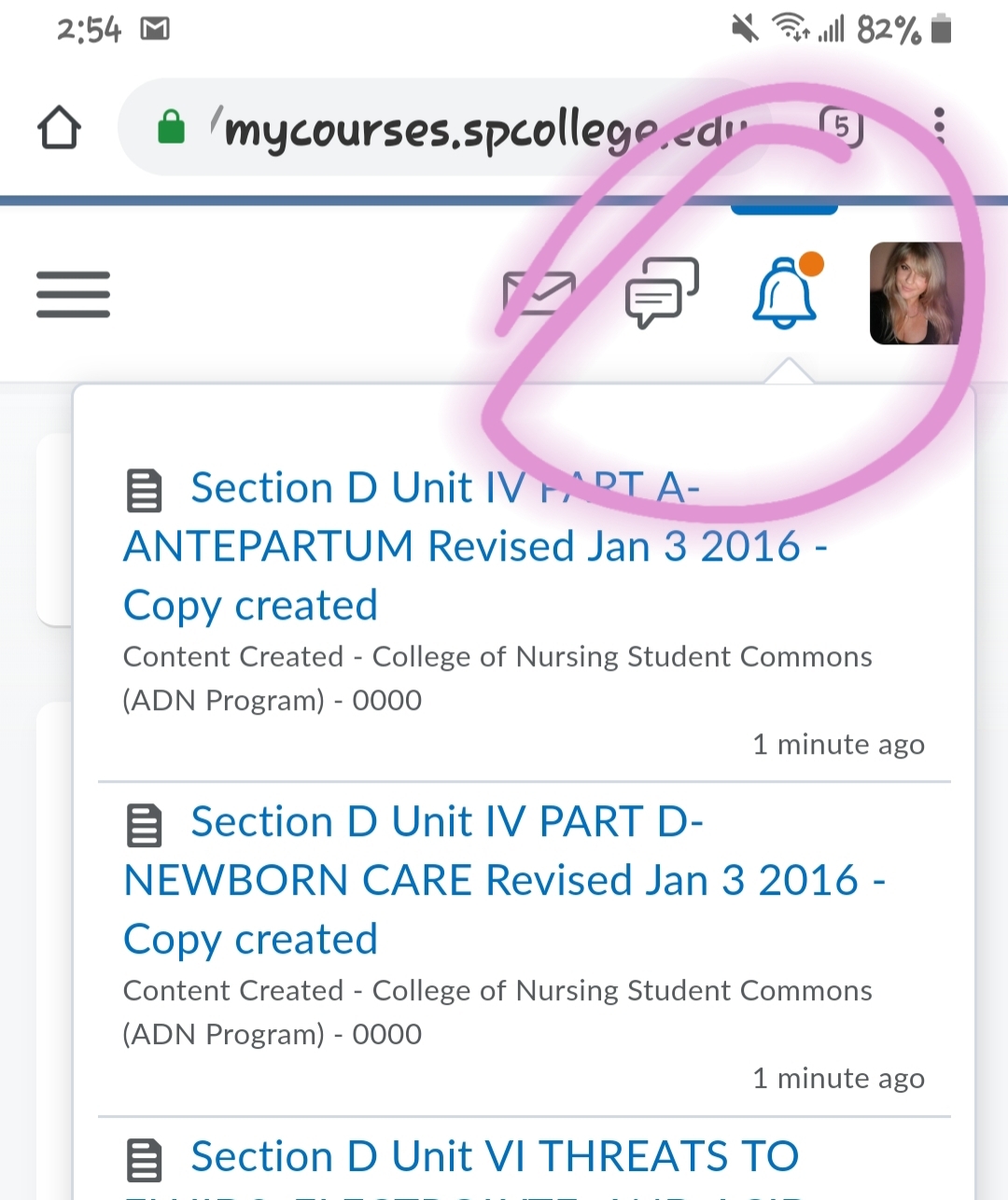
Task: Open the browser tab switcher showing 5
Action: [x=841, y=127]
